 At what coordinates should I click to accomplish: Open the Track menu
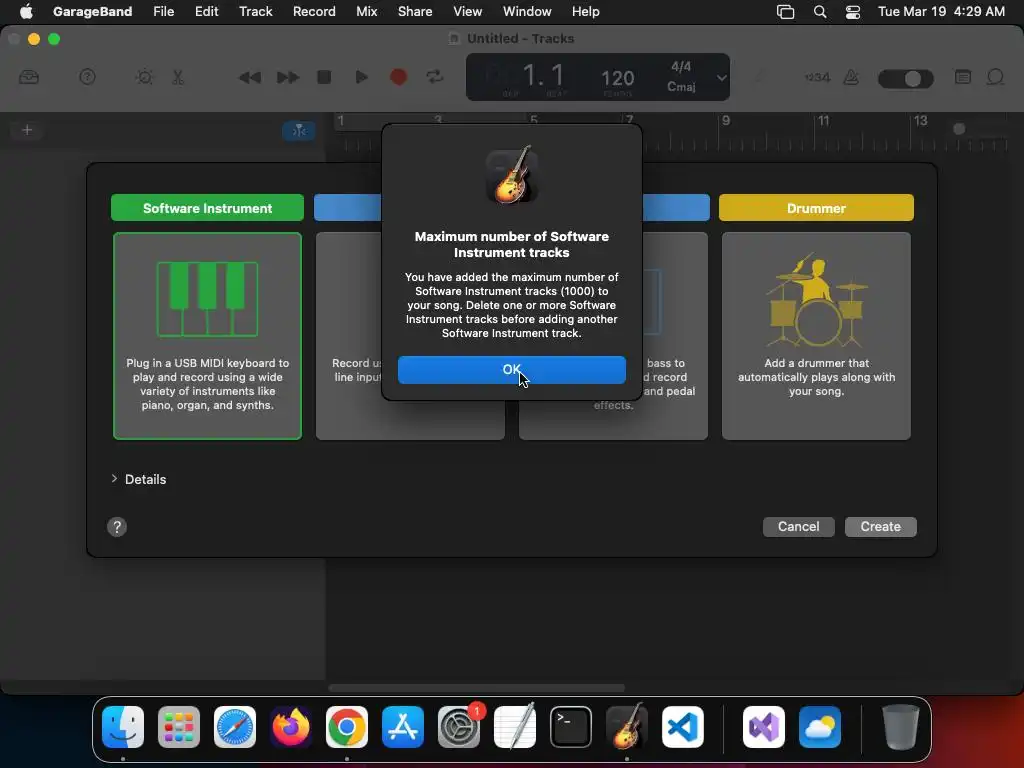click(x=255, y=11)
